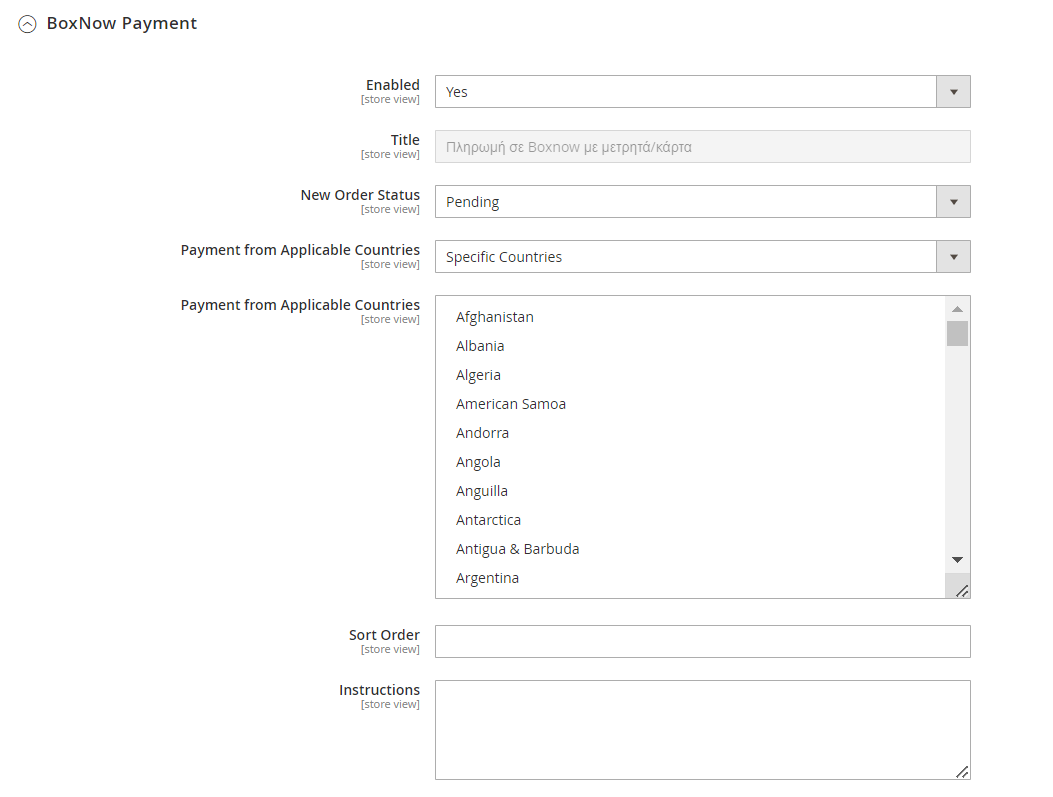1053x797 pixels.
Task: Select Antigua & Barbuda in the list
Action: [x=517, y=549]
